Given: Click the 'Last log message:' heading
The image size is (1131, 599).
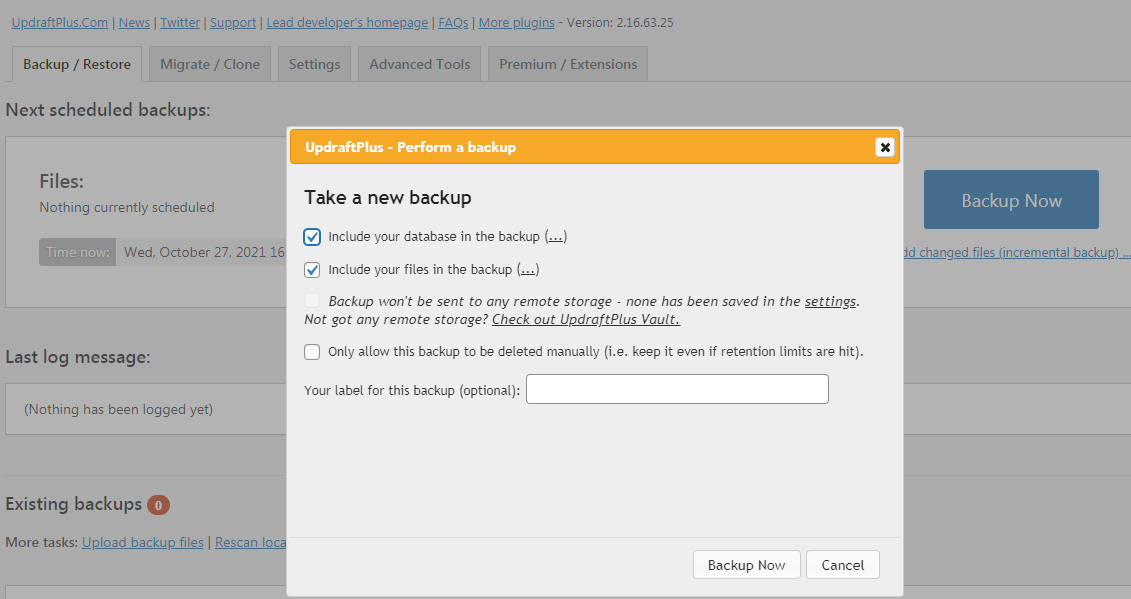Looking at the screenshot, I should point(78,357).
